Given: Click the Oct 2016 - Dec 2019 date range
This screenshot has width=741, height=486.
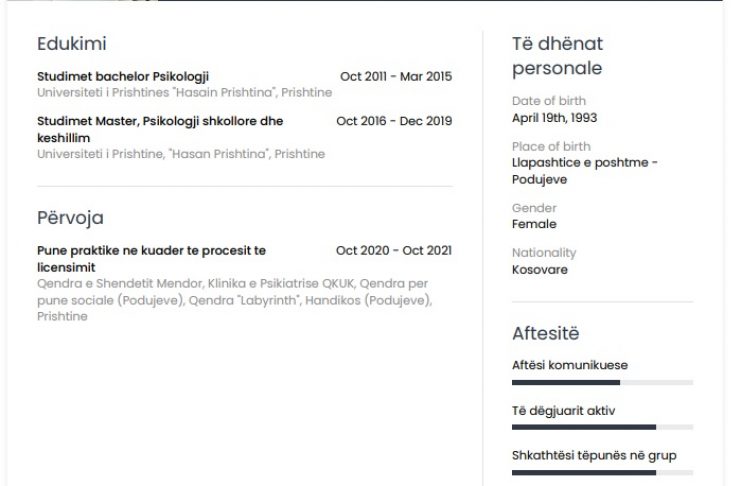Looking at the screenshot, I should [x=394, y=121].
